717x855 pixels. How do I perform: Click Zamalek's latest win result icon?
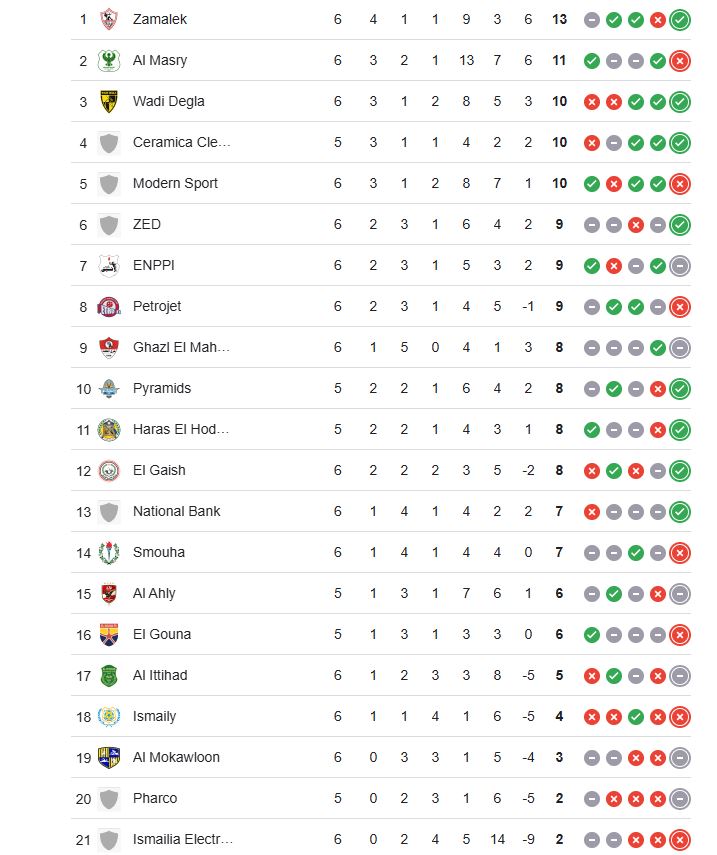[x=680, y=20]
